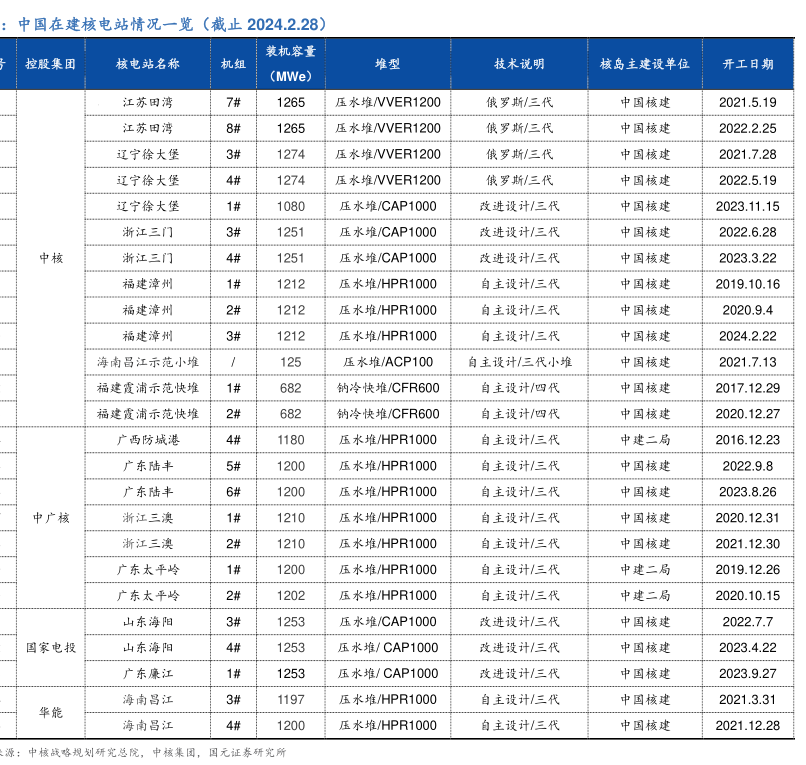Click 山东海阳 in the row dated 2022.7.7
Screen dimensions: 806x765
pos(148,622)
